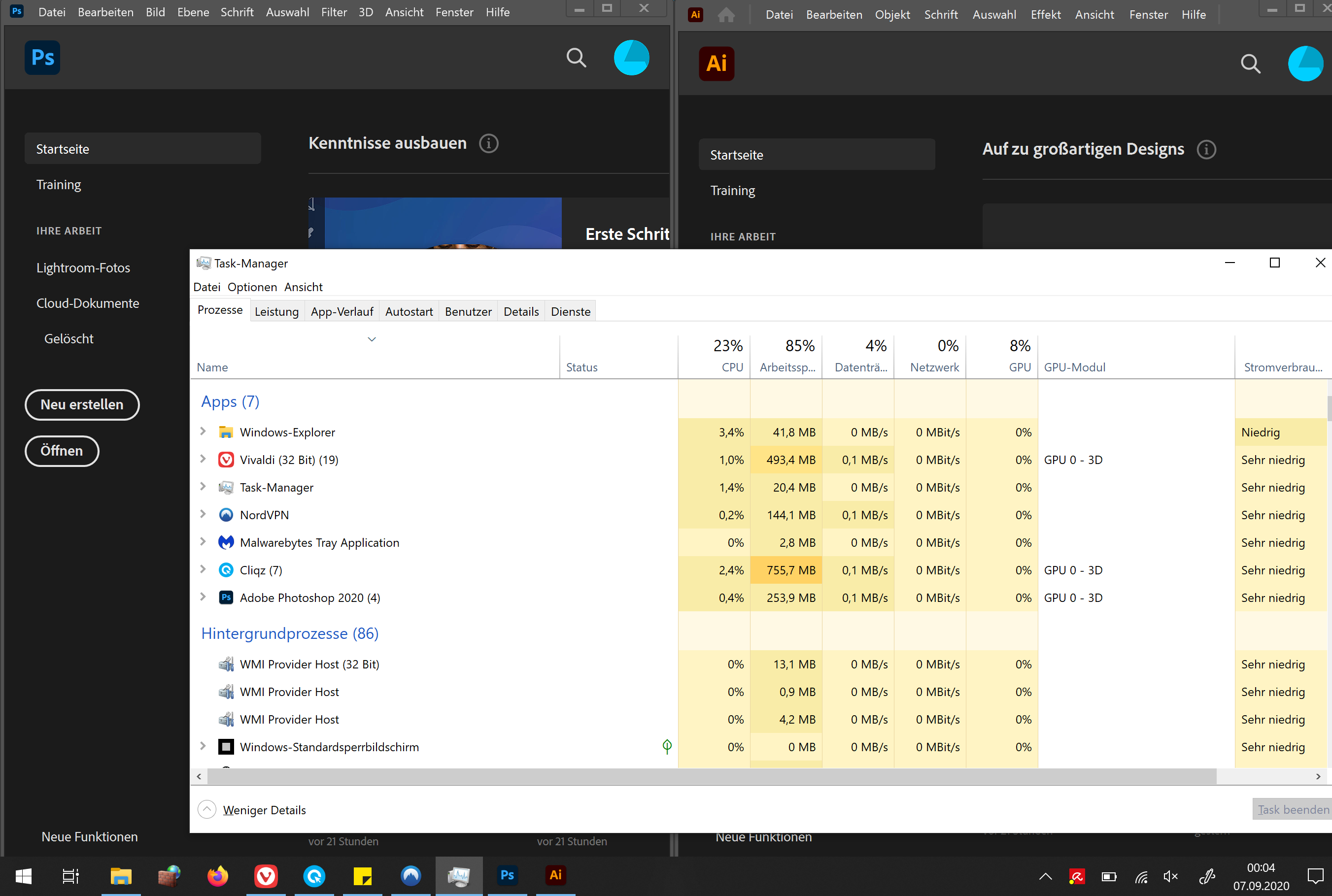
Task: Click the info icon next to Kenntnisse ausbauen
Action: [489, 143]
